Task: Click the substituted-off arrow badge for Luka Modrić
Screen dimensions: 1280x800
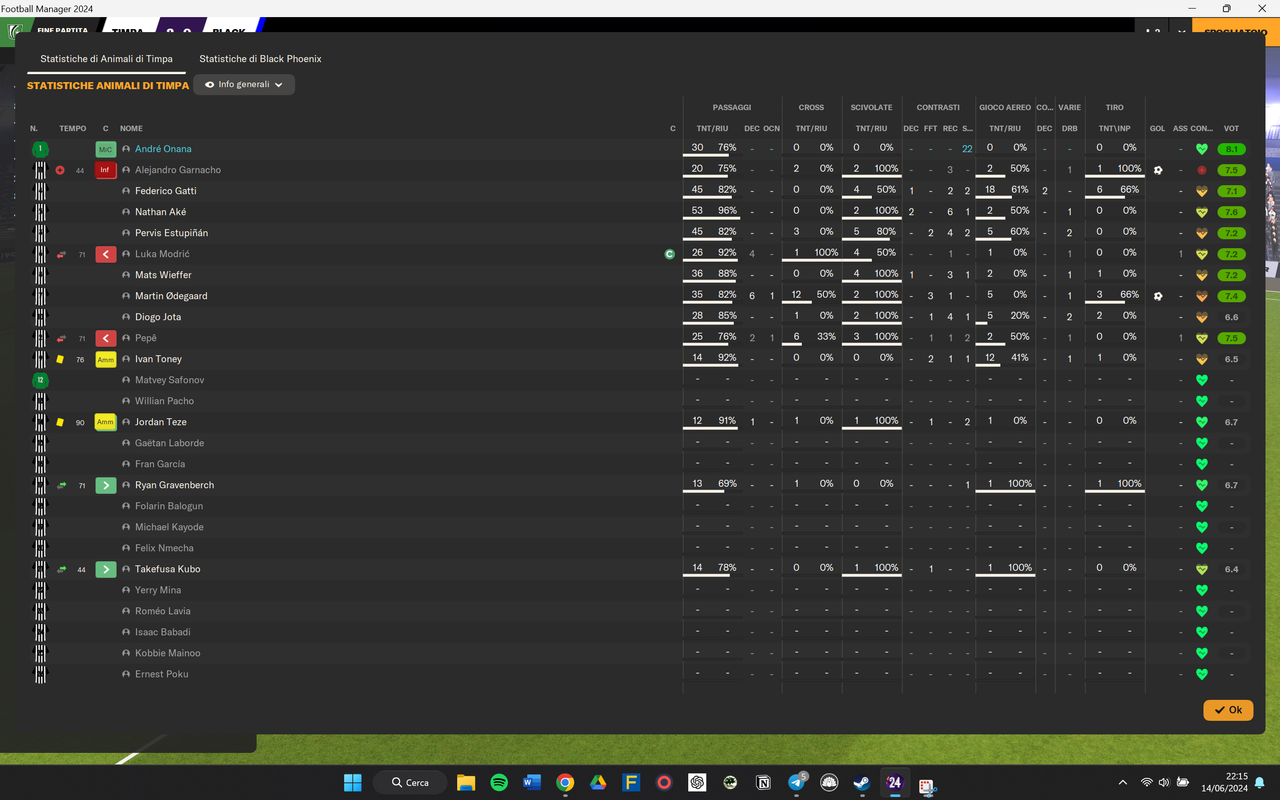Action: [x=105, y=254]
